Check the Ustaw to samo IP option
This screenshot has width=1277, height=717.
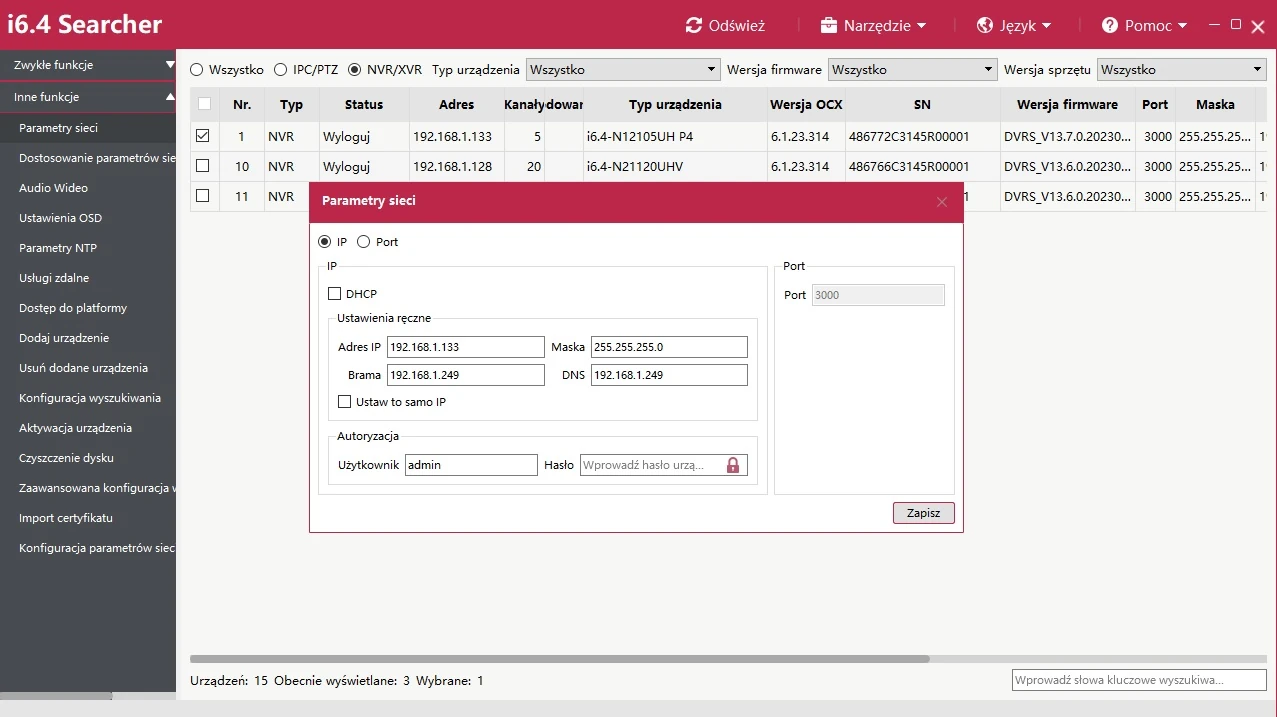pos(344,401)
